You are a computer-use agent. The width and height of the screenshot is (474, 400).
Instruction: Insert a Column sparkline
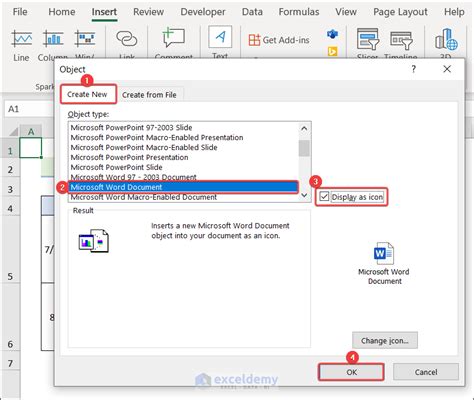53,45
